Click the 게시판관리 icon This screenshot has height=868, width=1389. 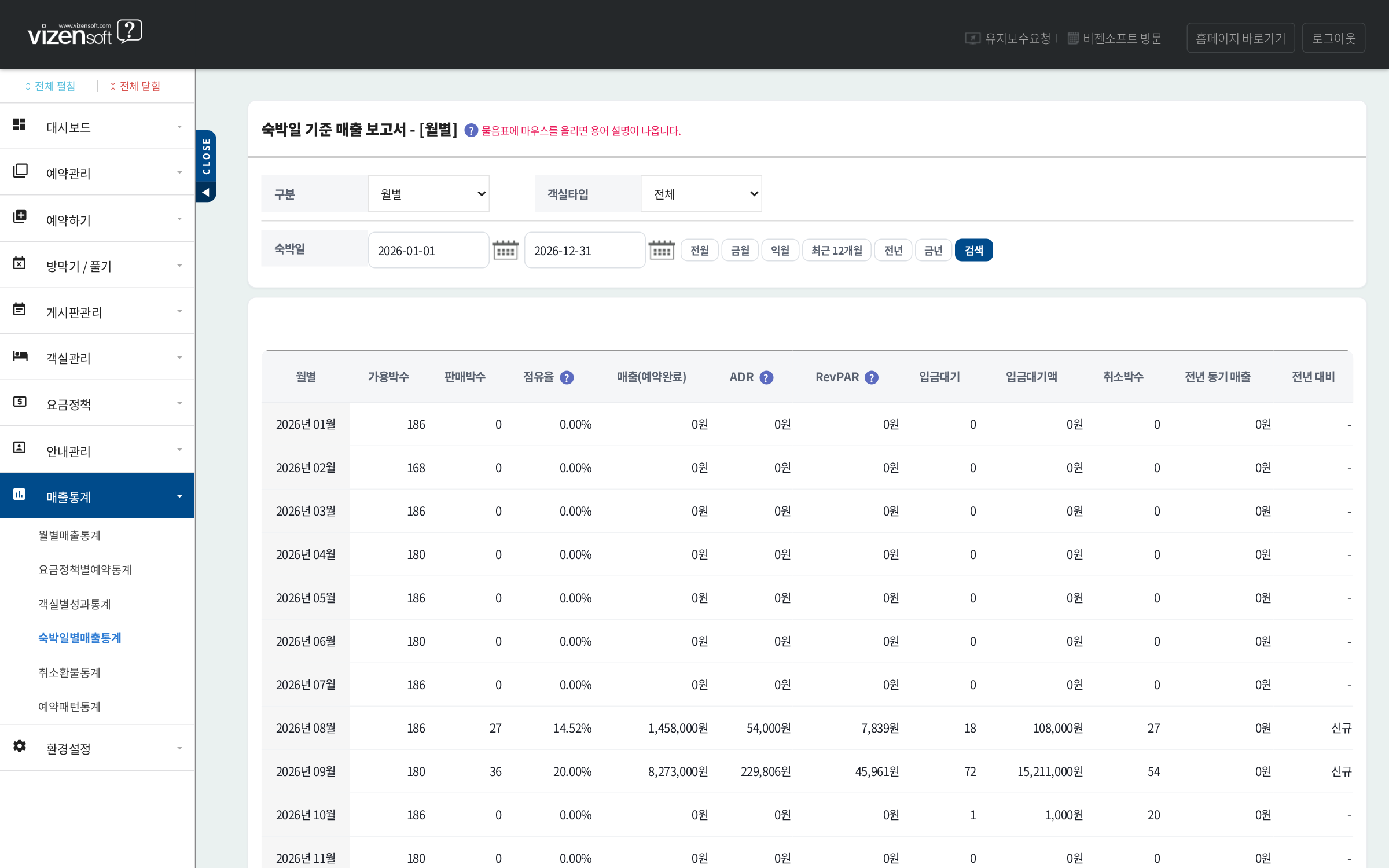click(x=20, y=309)
